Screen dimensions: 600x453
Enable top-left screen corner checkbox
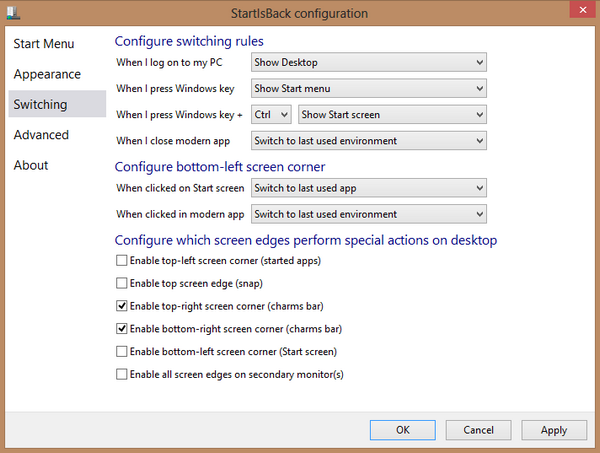click(x=122, y=261)
